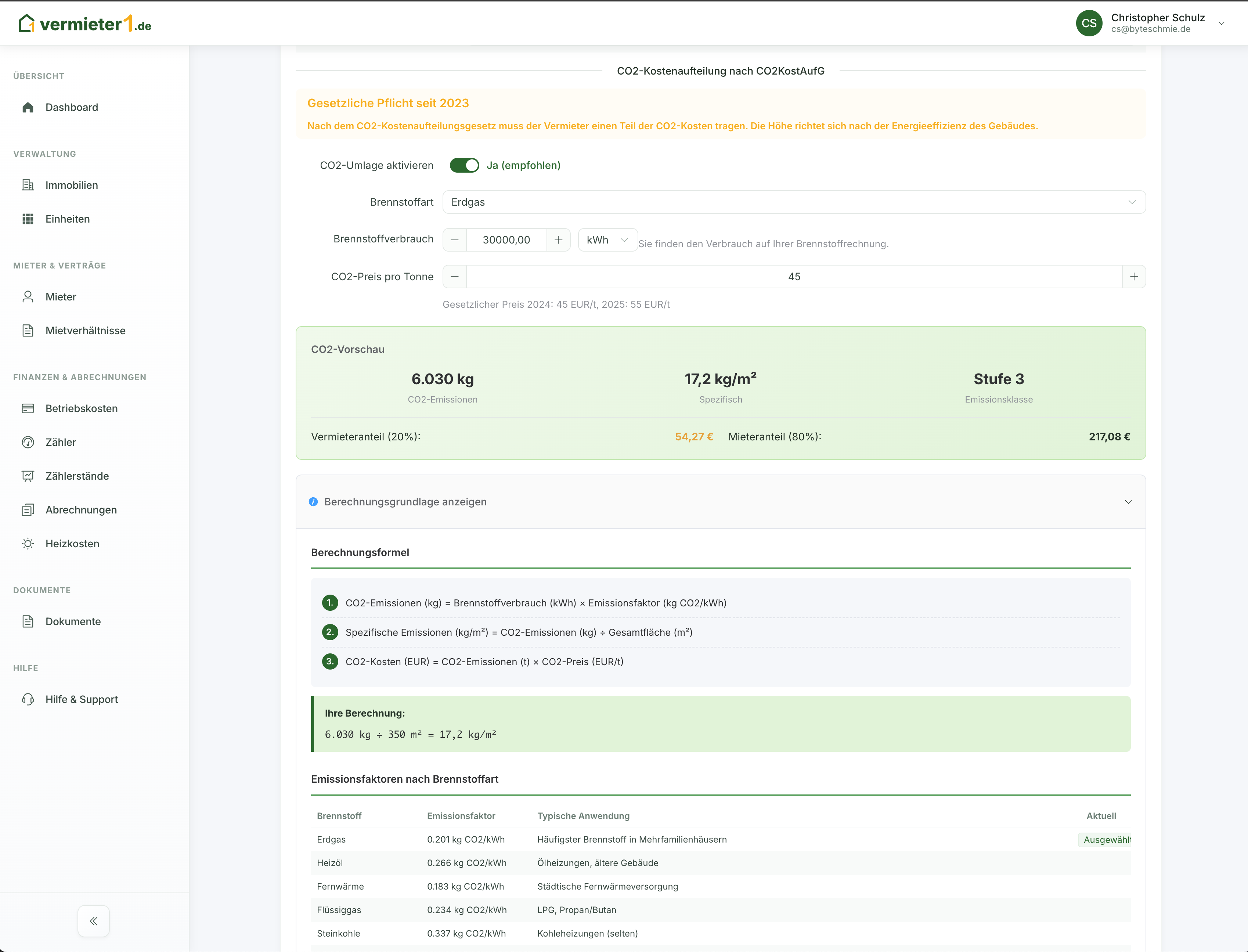Go to Betriebskosten in sidebar

coord(82,408)
